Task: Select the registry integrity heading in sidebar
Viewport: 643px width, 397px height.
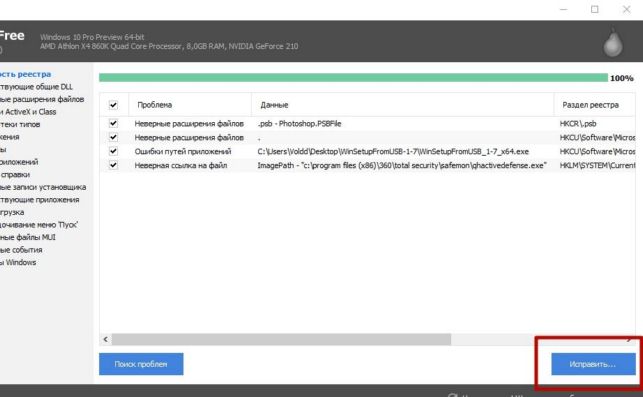Action: point(25,74)
